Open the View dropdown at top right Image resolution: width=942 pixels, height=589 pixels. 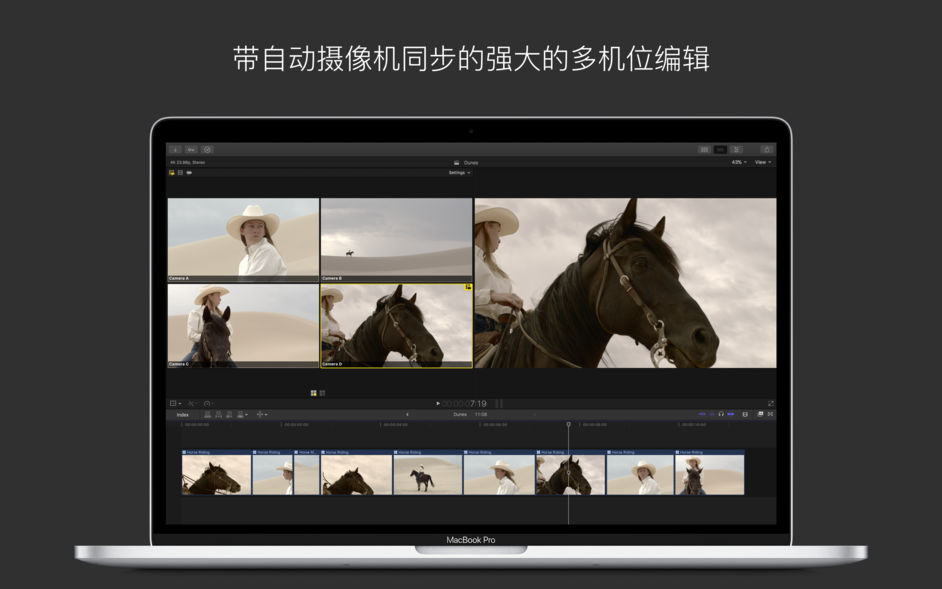[x=760, y=161]
